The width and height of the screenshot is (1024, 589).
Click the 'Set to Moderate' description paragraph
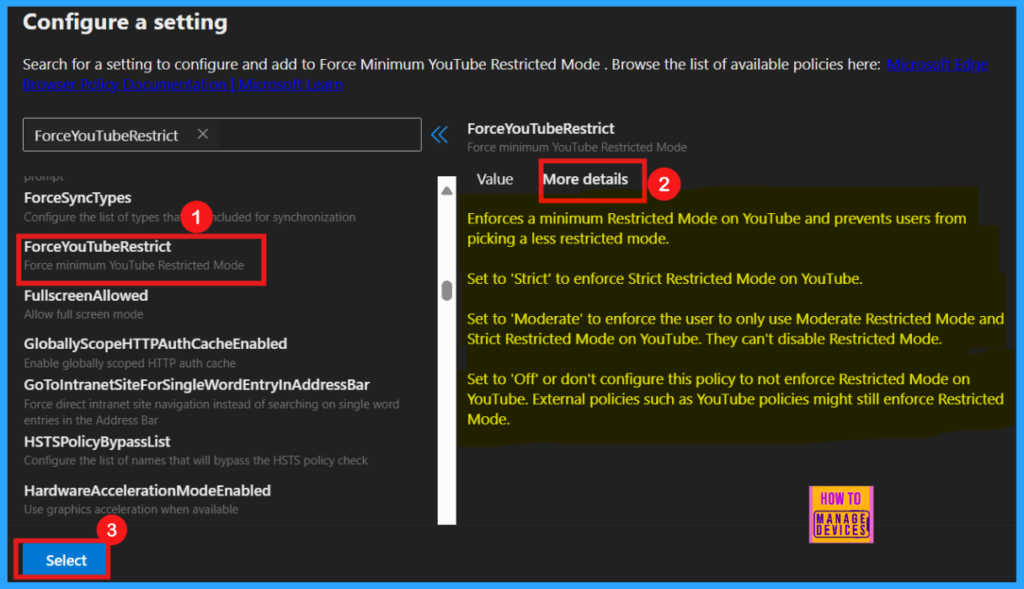click(x=735, y=328)
